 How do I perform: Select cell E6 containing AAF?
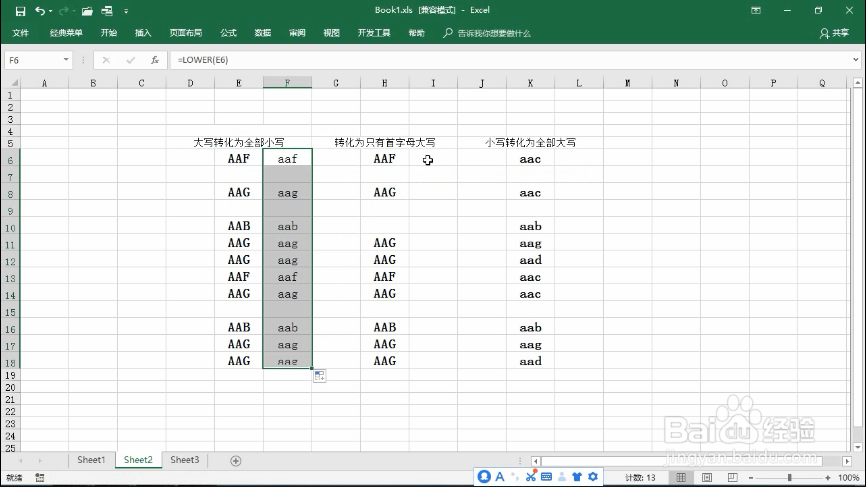pyautogui.click(x=239, y=159)
